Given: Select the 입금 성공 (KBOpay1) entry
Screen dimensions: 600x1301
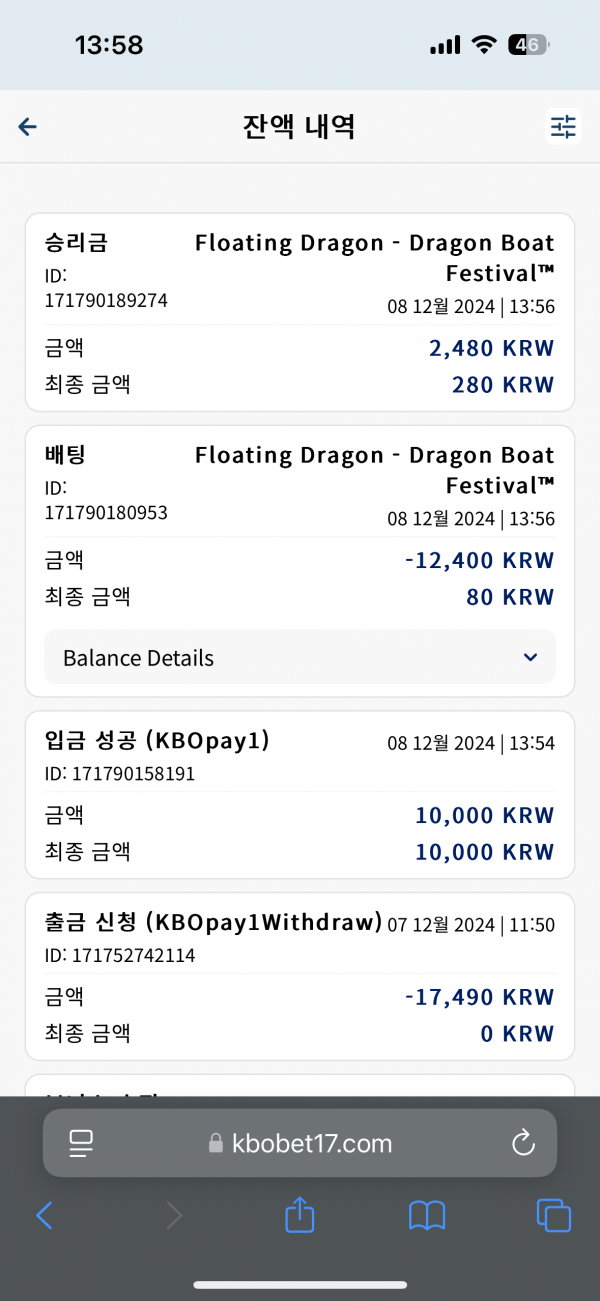Looking at the screenshot, I should click(x=300, y=794).
